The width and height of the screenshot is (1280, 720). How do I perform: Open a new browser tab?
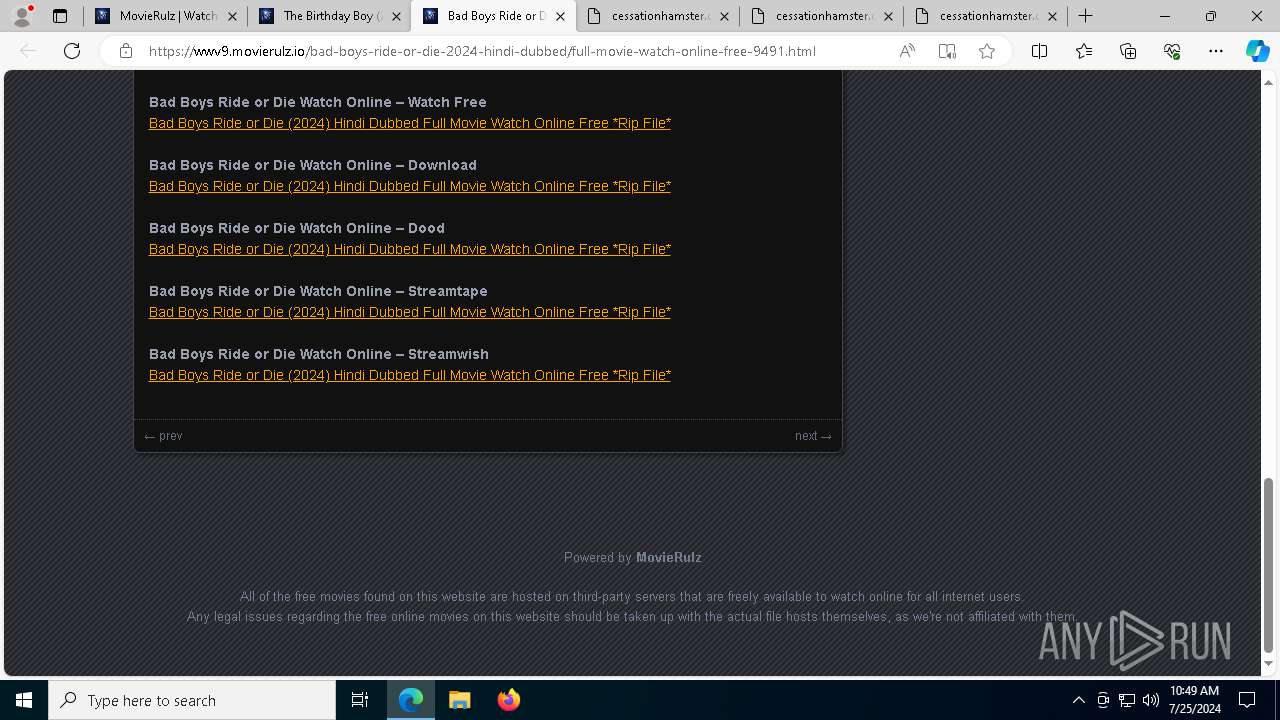click(x=1085, y=16)
